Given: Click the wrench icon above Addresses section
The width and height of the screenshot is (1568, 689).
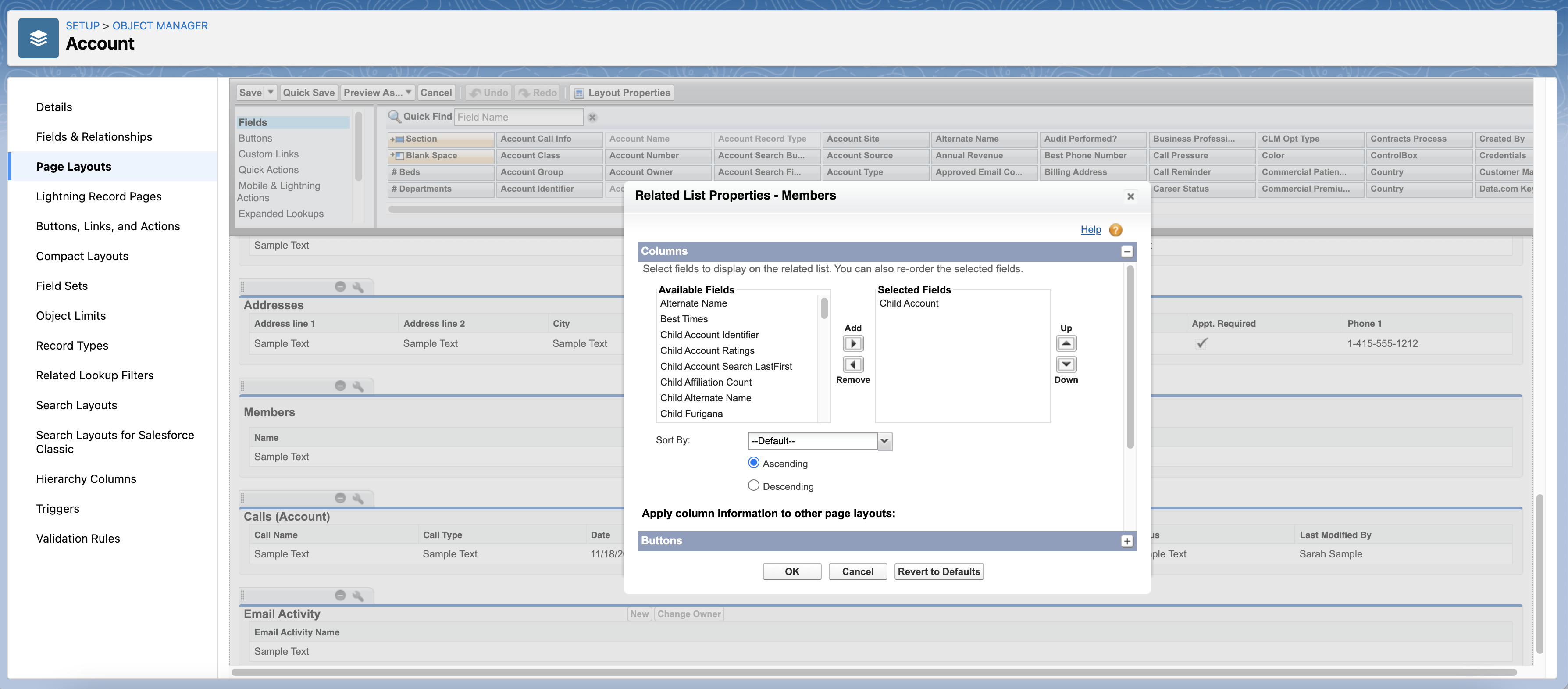Looking at the screenshot, I should (x=358, y=287).
